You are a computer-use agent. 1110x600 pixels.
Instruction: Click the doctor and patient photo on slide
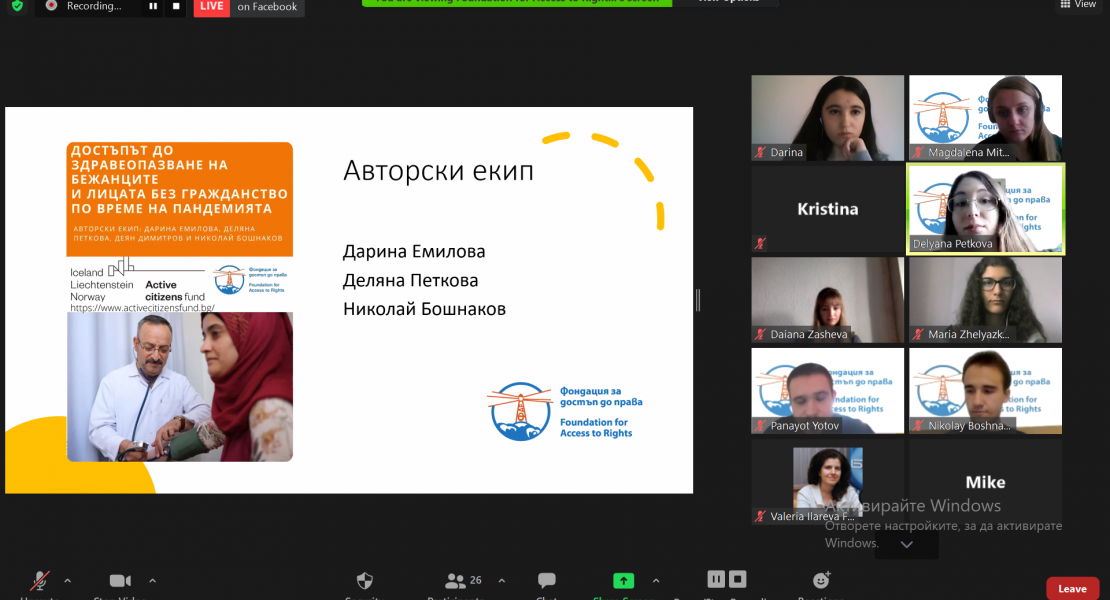[180, 386]
